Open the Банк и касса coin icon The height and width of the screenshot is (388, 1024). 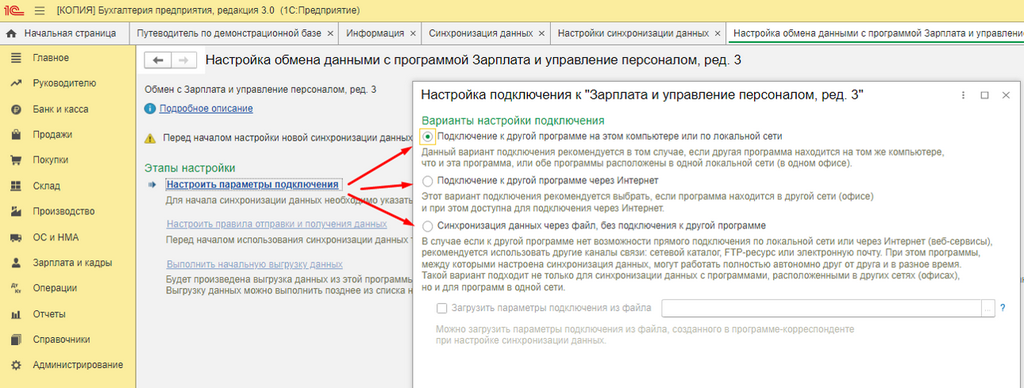pyautogui.click(x=16, y=109)
